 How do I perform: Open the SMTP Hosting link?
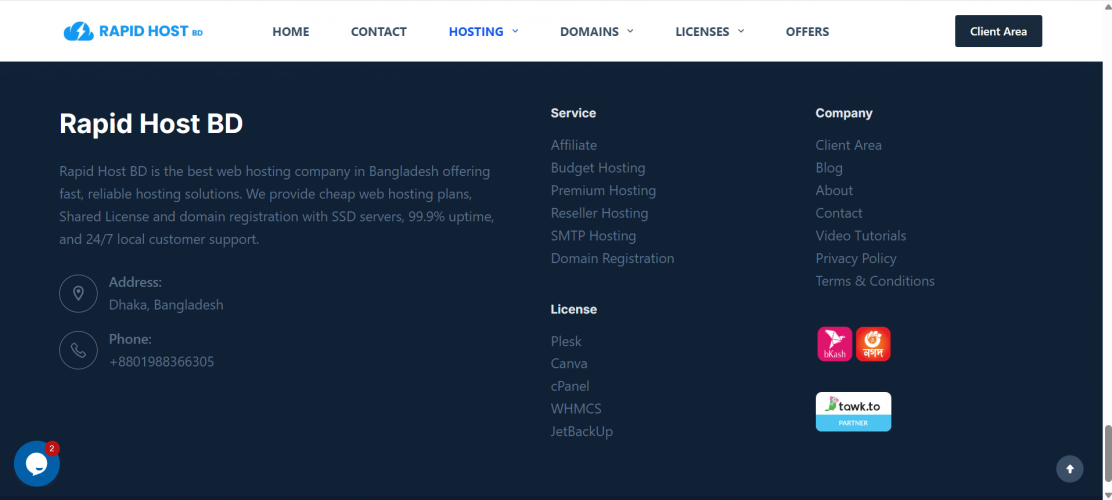pyautogui.click(x=594, y=235)
